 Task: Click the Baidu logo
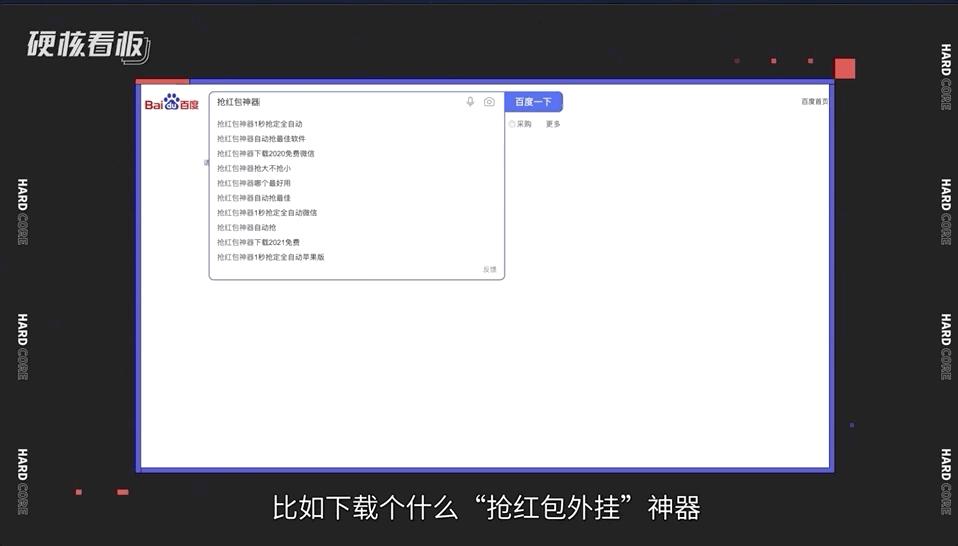172,102
